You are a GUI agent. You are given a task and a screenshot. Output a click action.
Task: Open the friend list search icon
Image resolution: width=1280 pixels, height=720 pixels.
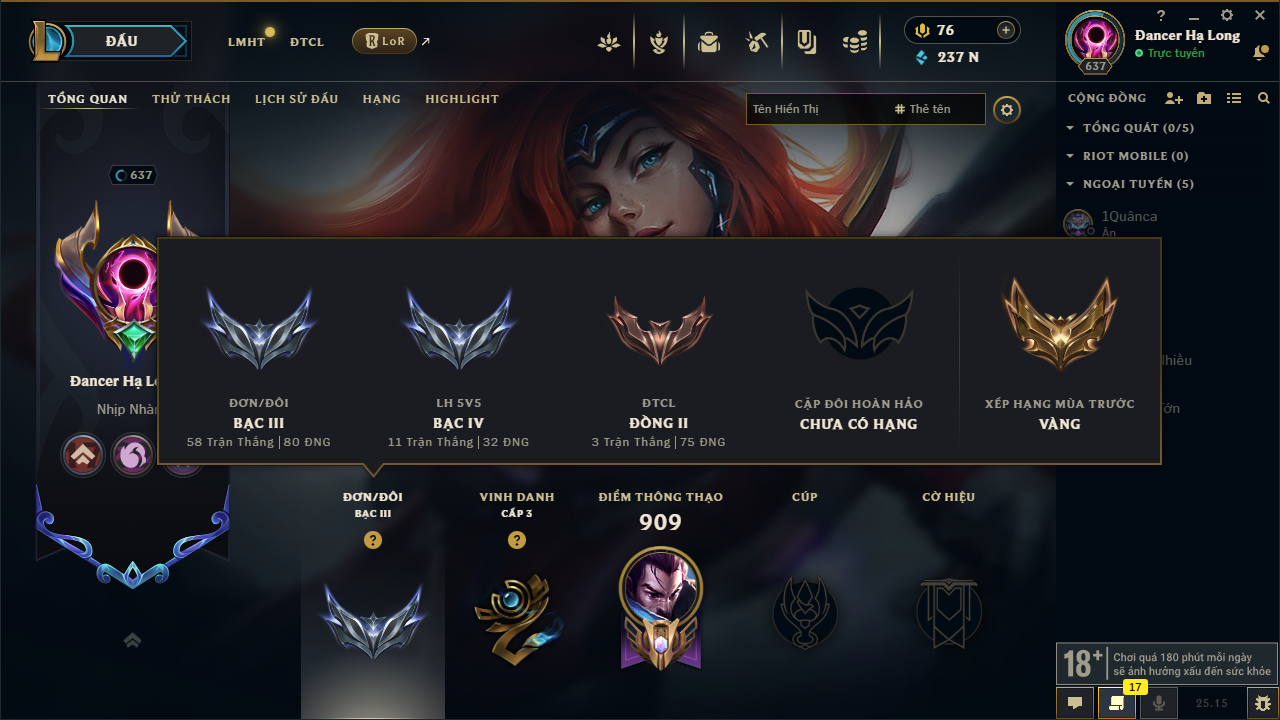click(x=1264, y=98)
